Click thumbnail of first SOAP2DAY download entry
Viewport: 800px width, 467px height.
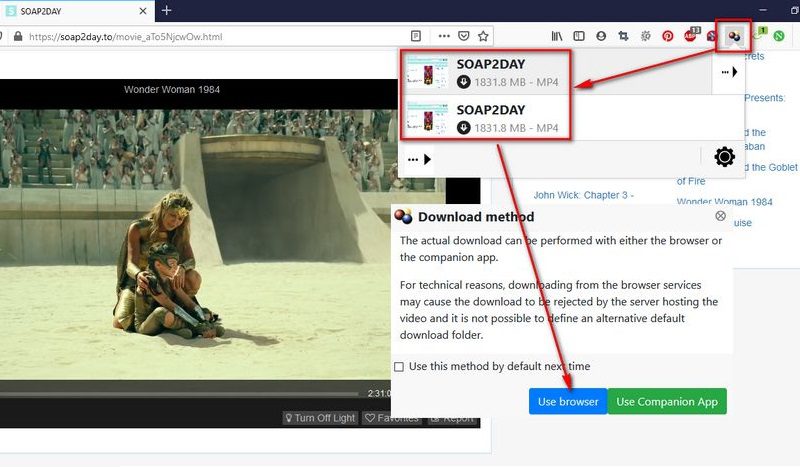pyautogui.click(x=427, y=72)
